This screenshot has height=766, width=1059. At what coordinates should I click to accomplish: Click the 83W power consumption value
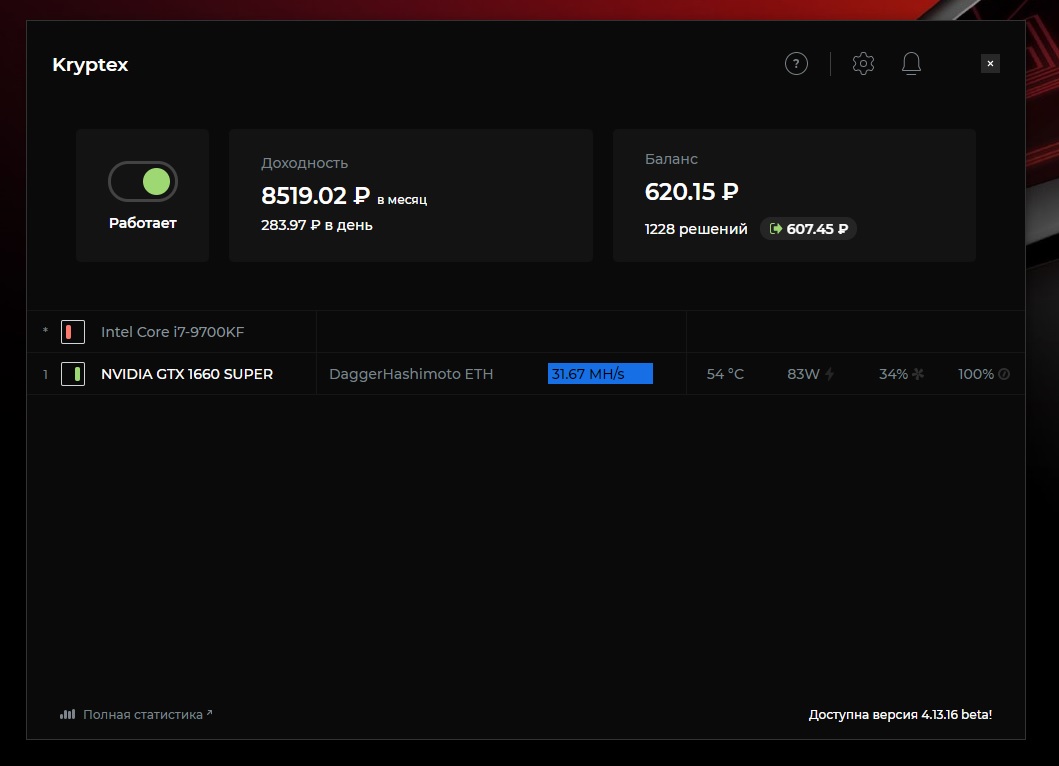point(803,374)
